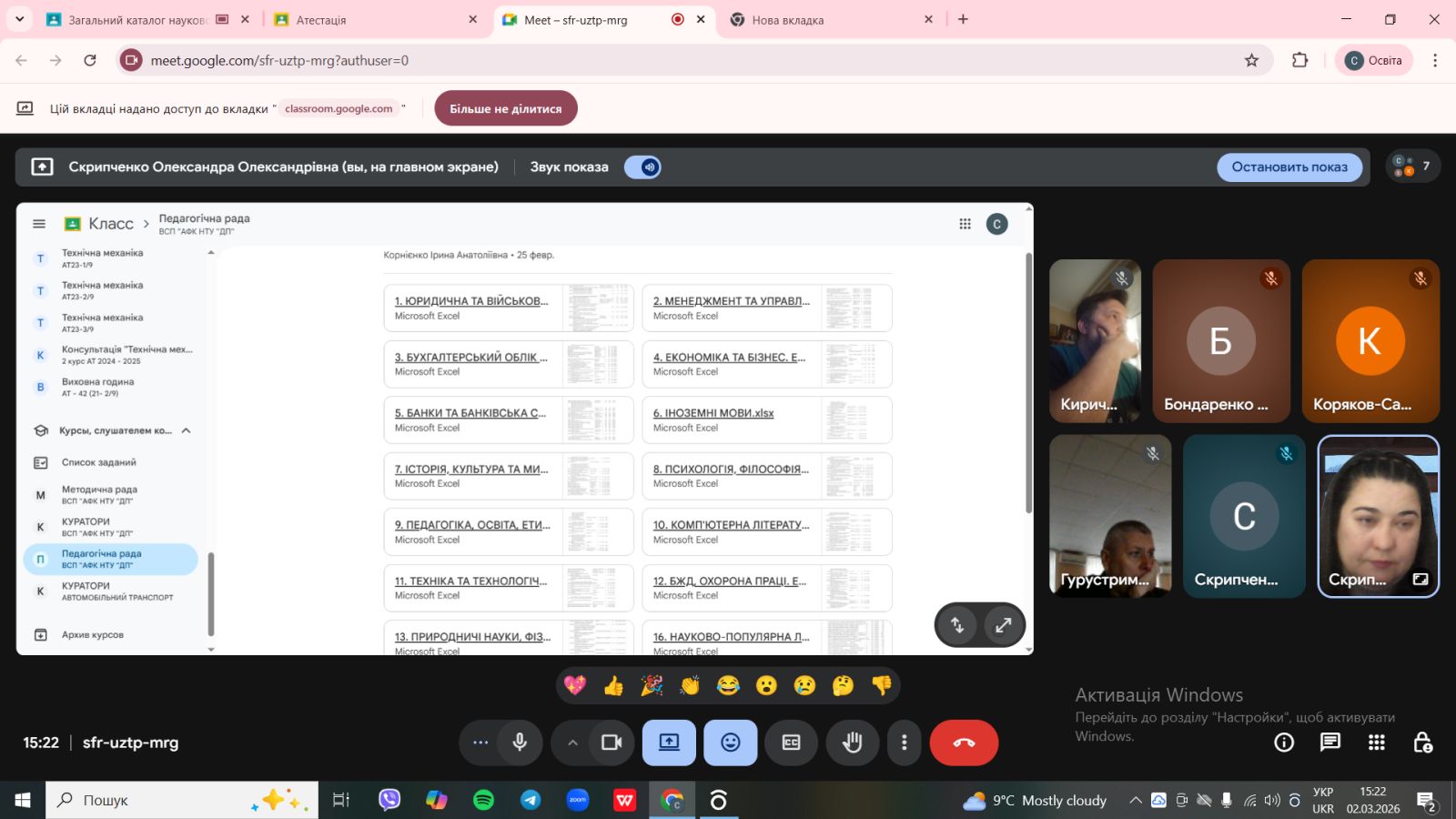Collapse the enrolled courses section in sidebar

pyautogui.click(x=187, y=430)
